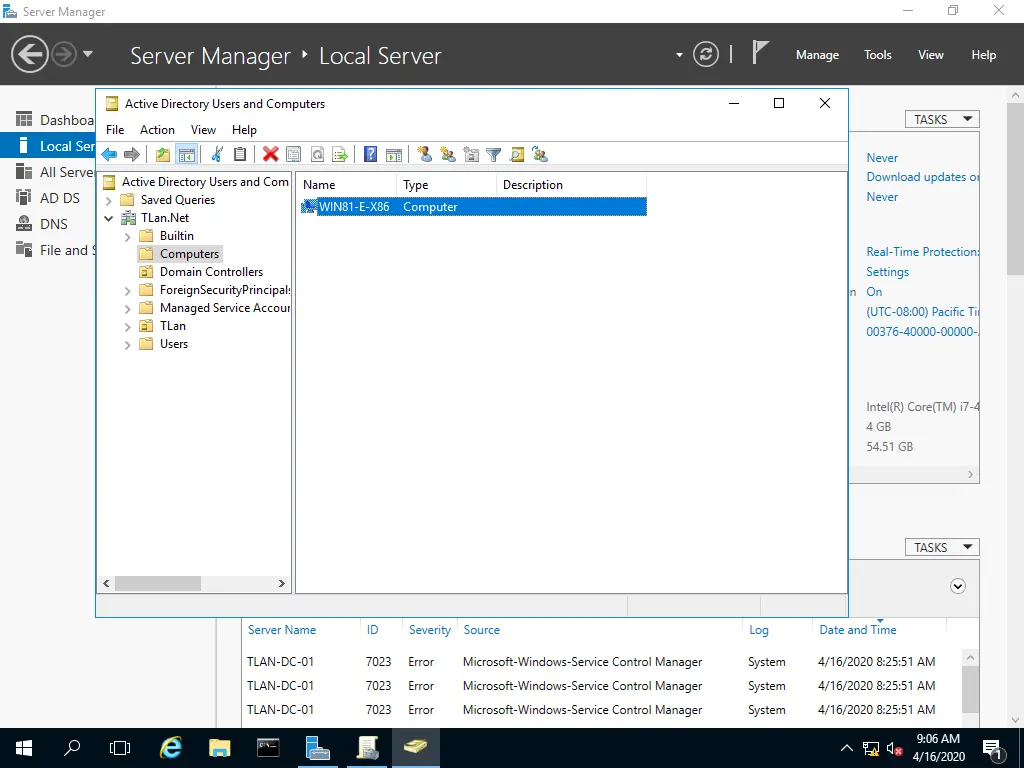The width and height of the screenshot is (1024, 768).
Task: Open the navigation history dropdown arrow
Action: [x=88, y=54]
